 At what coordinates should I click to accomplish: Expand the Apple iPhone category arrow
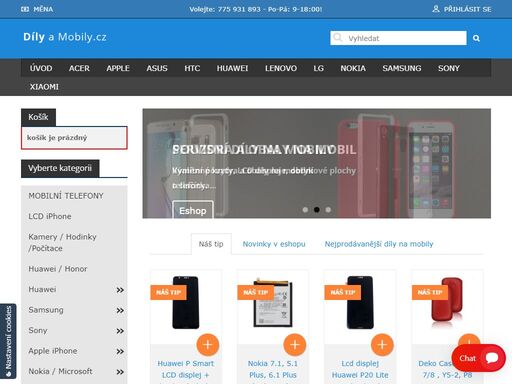[120, 351]
